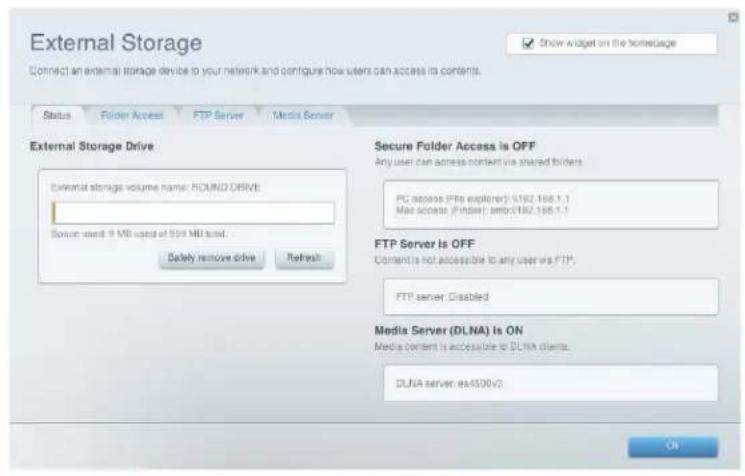This screenshot has width=745, height=476.
Task: Confirm with the OK button
Action: click(672, 446)
